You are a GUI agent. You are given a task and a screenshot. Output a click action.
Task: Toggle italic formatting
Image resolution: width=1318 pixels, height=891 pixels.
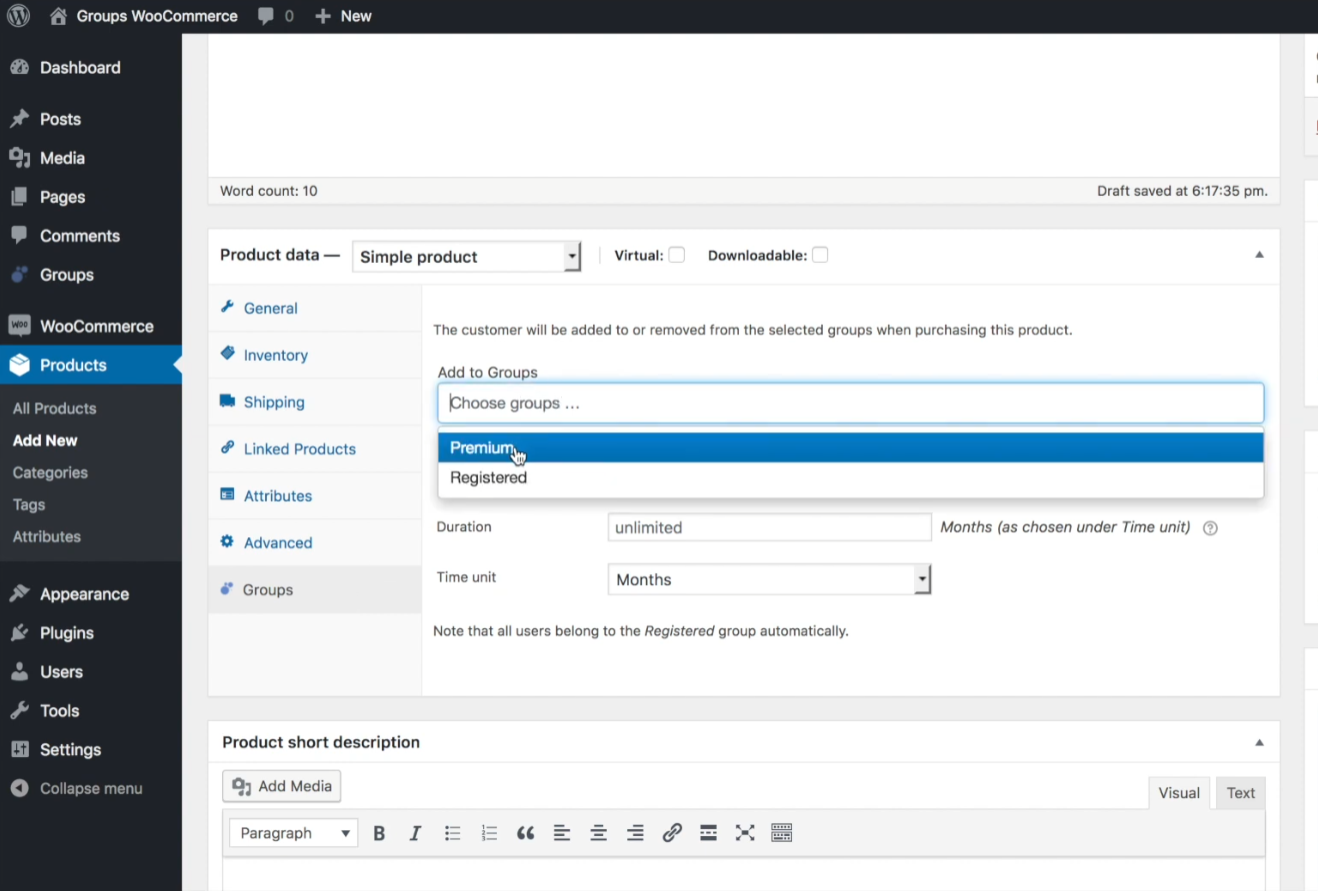(415, 833)
